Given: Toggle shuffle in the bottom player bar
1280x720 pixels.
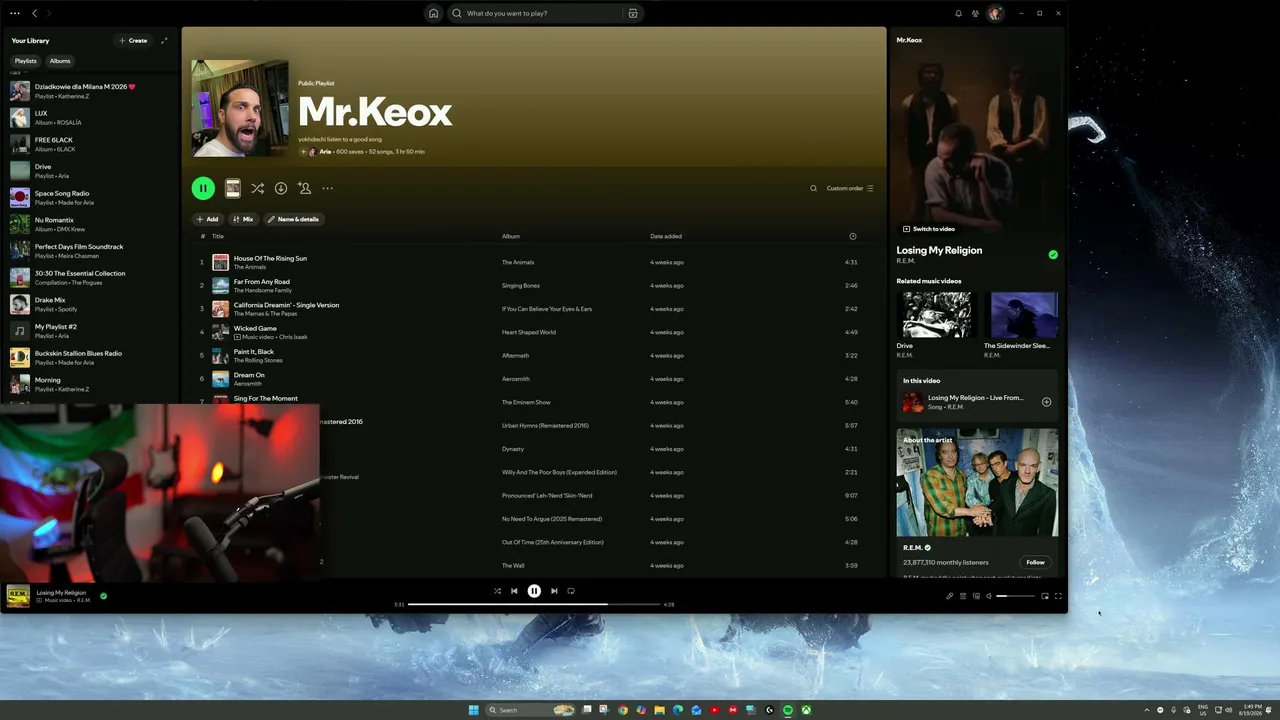Looking at the screenshot, I should coord(497,591).
